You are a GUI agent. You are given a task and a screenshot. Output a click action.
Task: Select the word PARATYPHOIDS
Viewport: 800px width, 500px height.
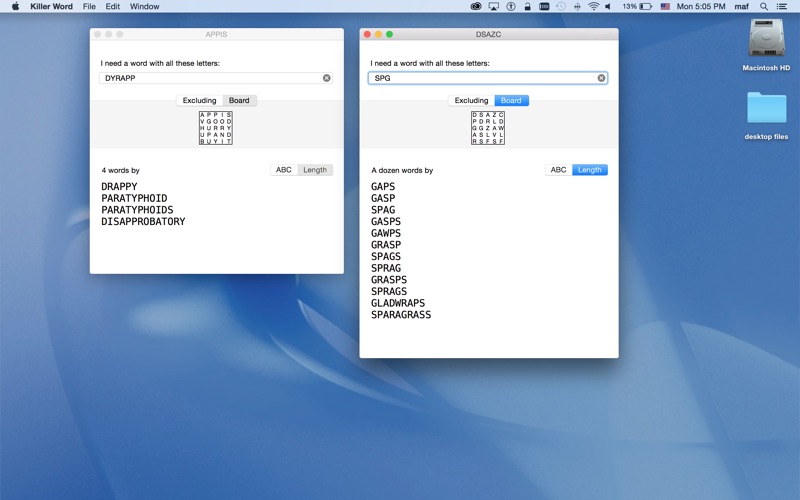137,210
